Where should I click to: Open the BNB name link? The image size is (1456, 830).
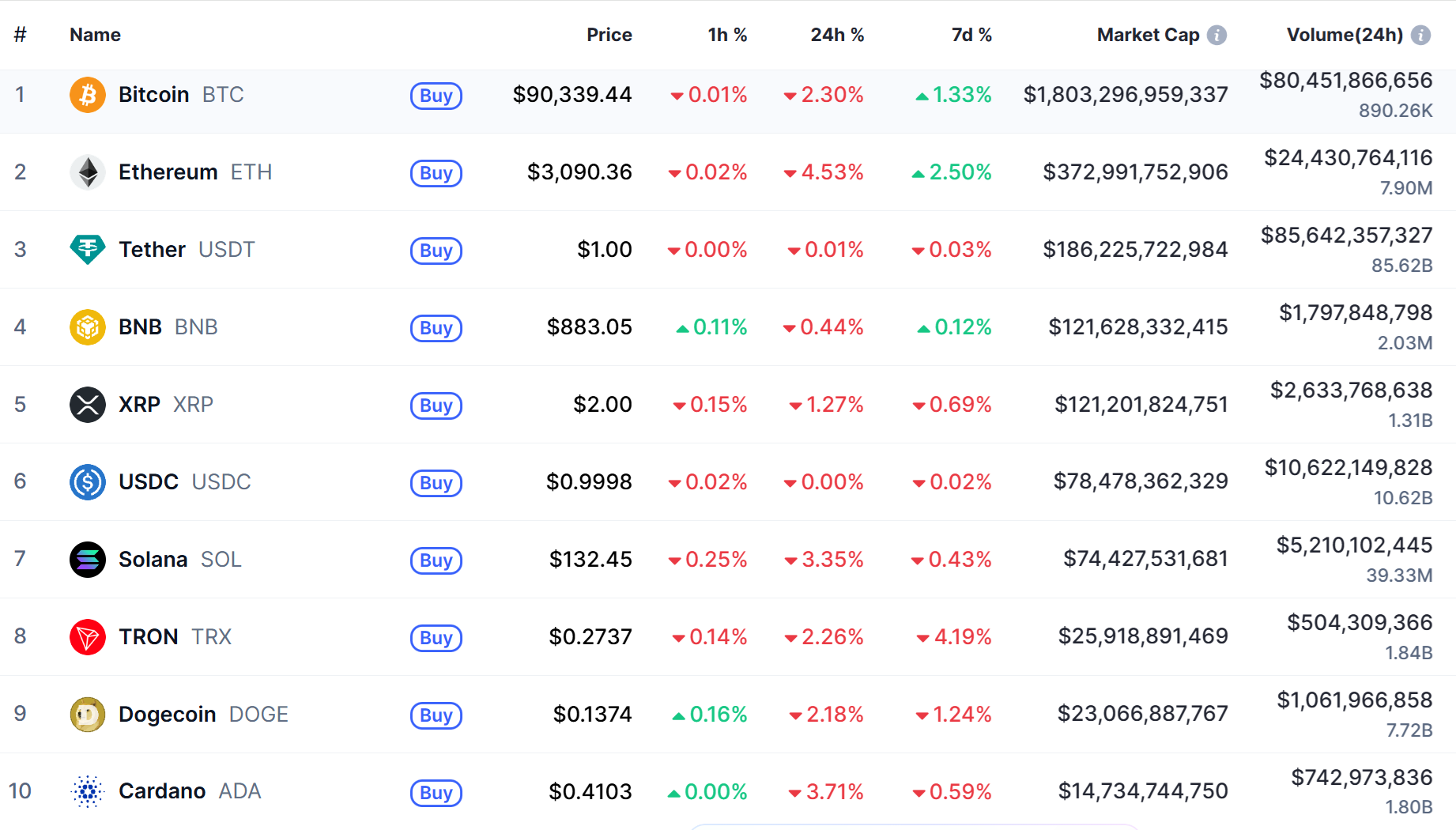[x=168, y=327]
